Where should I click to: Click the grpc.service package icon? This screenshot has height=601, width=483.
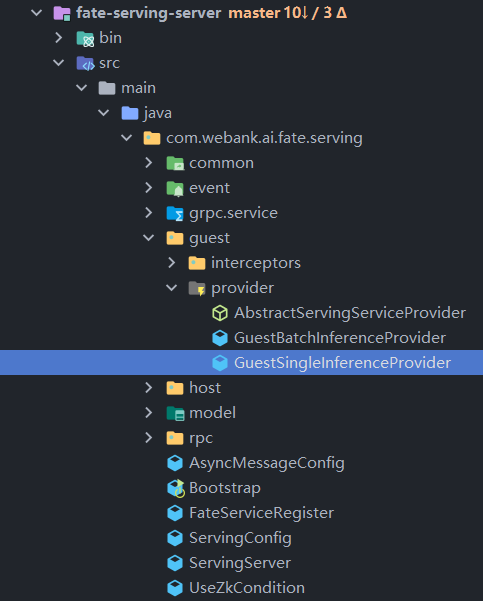(x=175, y=213)
